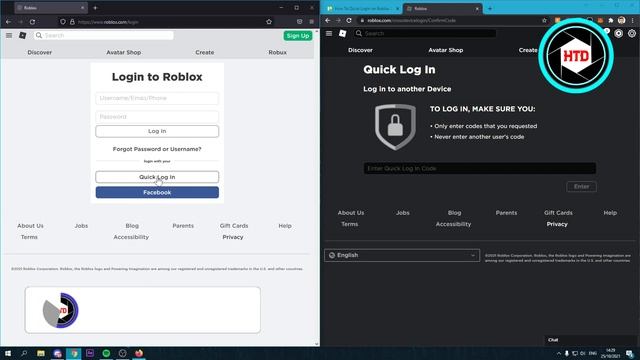This screenshot has width=640, height=360.
Task: Open Firefox Pocket save icon
Action: pos(300,22)
